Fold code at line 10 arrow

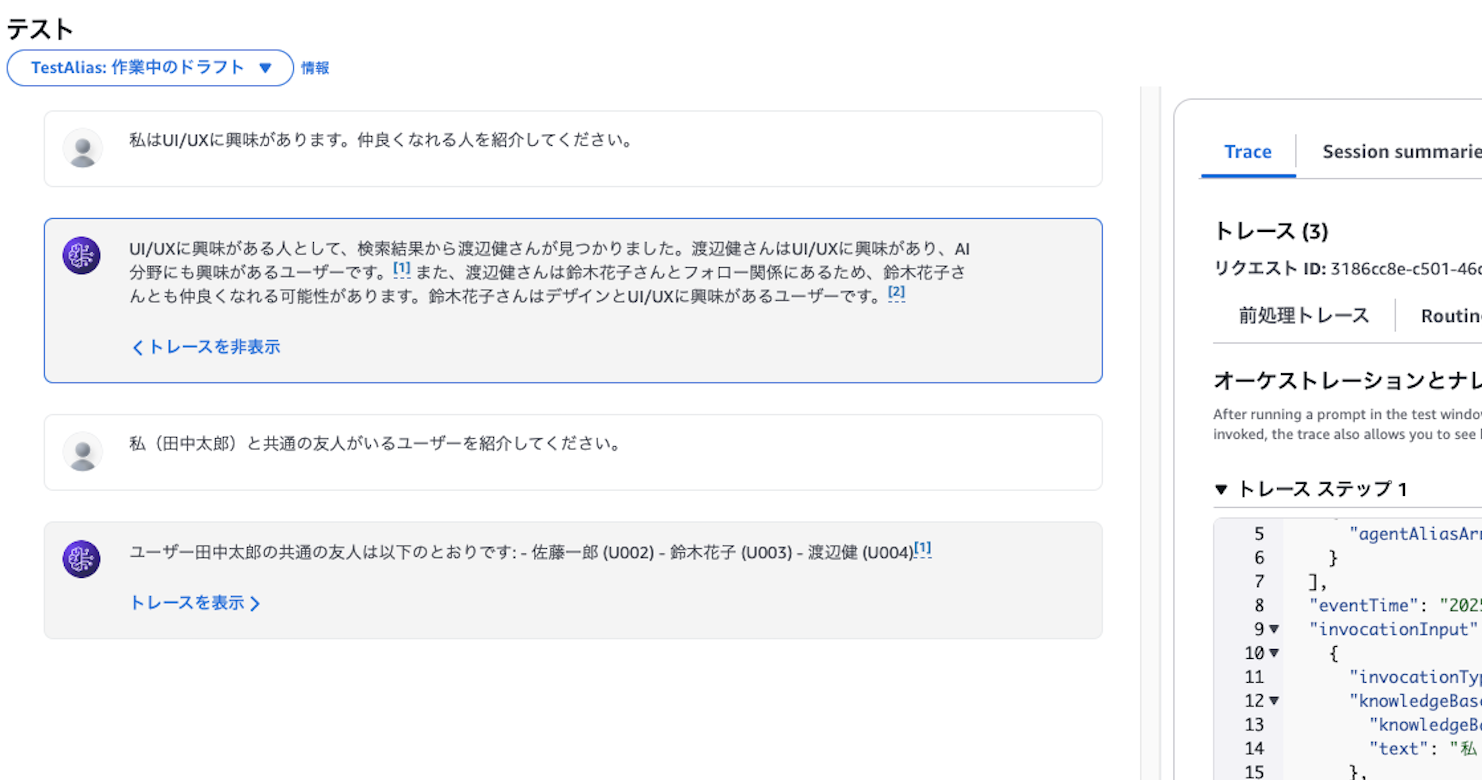[1274, 653]
